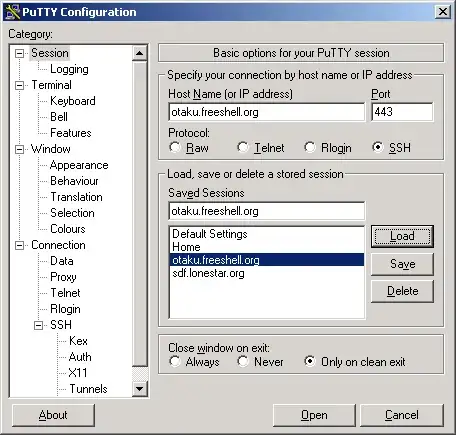This screenshot has width=456, height=435.
Task: Select the Window category
Action: click(51, 149)
